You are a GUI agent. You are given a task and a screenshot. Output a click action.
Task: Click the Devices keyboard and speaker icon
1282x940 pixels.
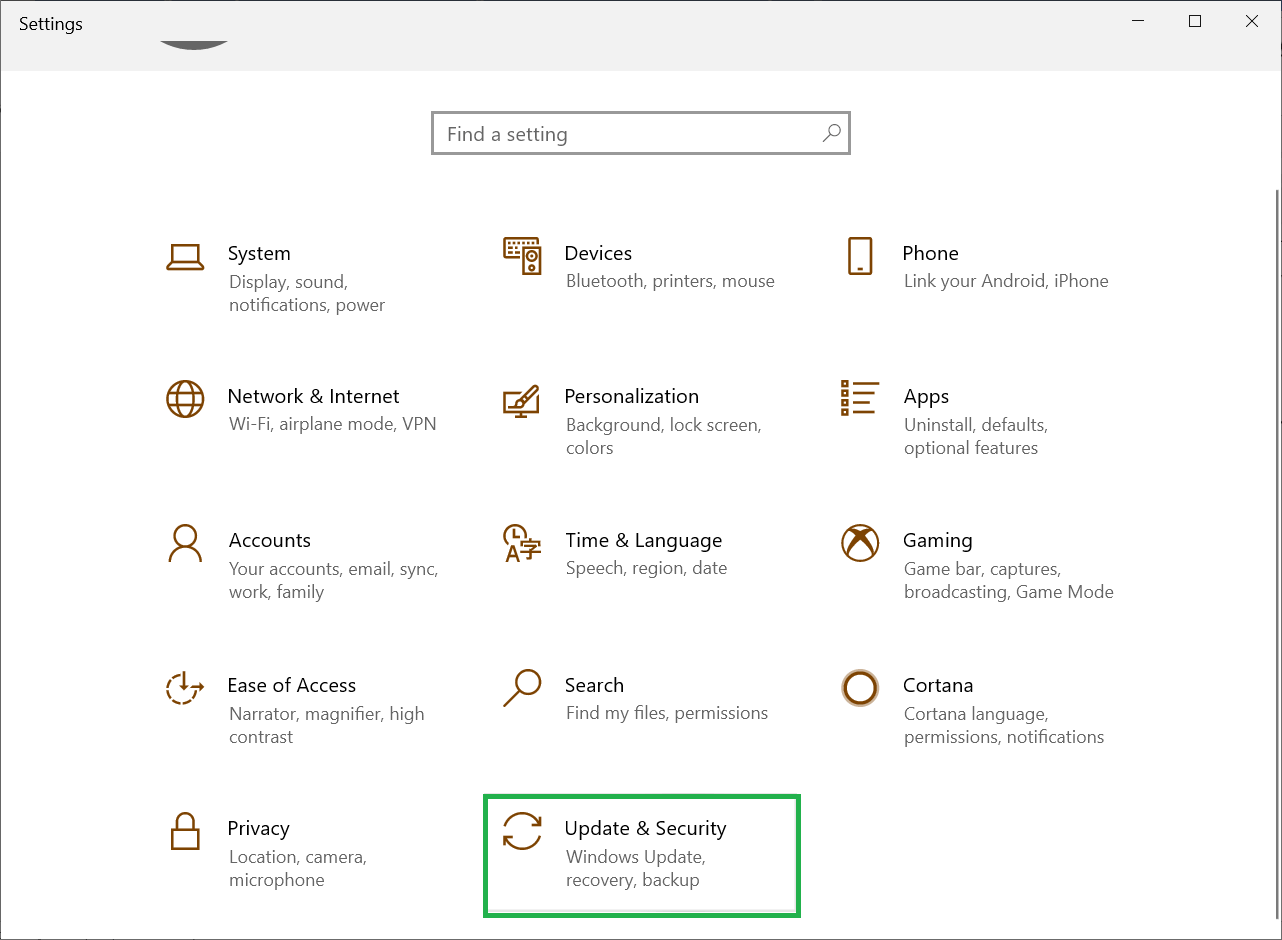point(522,256)
